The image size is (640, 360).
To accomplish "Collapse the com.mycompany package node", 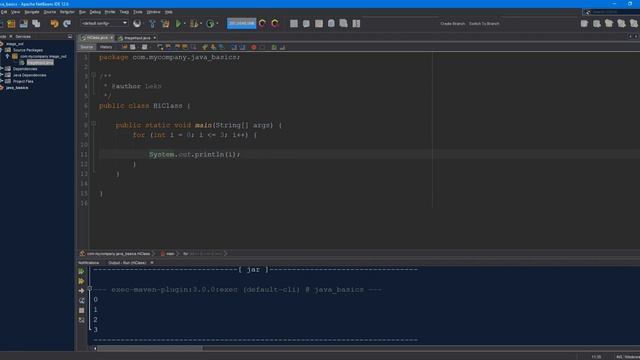I will (7, 56).
